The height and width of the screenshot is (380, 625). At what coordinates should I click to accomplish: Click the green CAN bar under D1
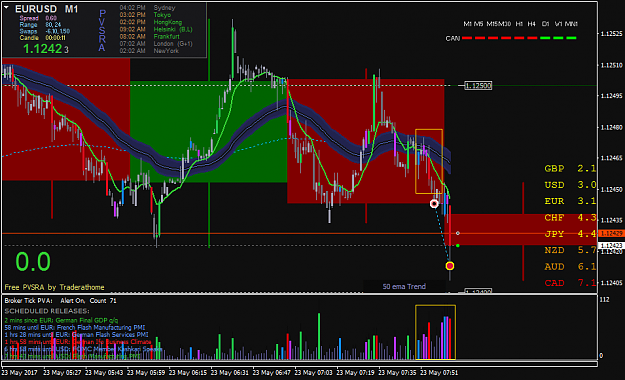545,38
